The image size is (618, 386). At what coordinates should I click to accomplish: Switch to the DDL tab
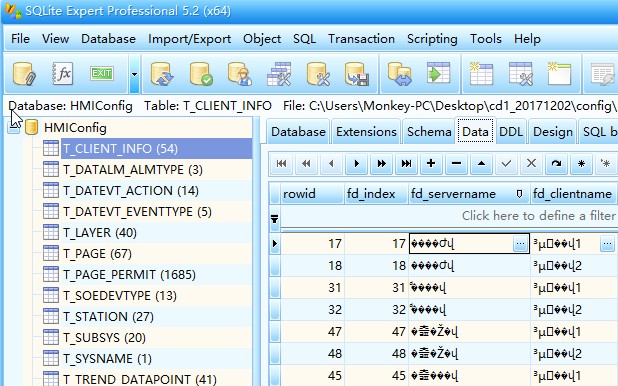(511, 132)
